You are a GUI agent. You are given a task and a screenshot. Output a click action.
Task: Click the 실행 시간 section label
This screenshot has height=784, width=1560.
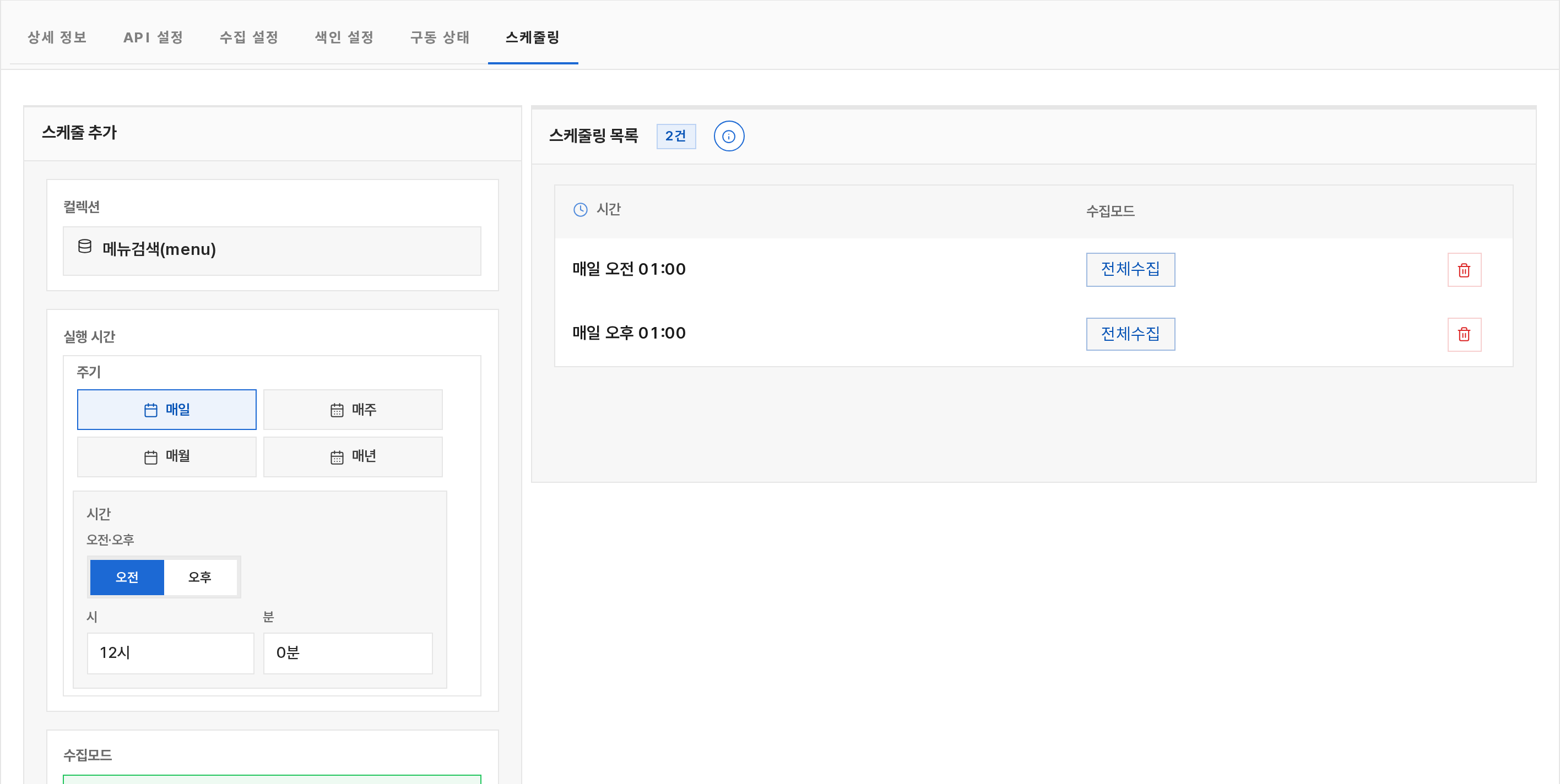(90, 336)
